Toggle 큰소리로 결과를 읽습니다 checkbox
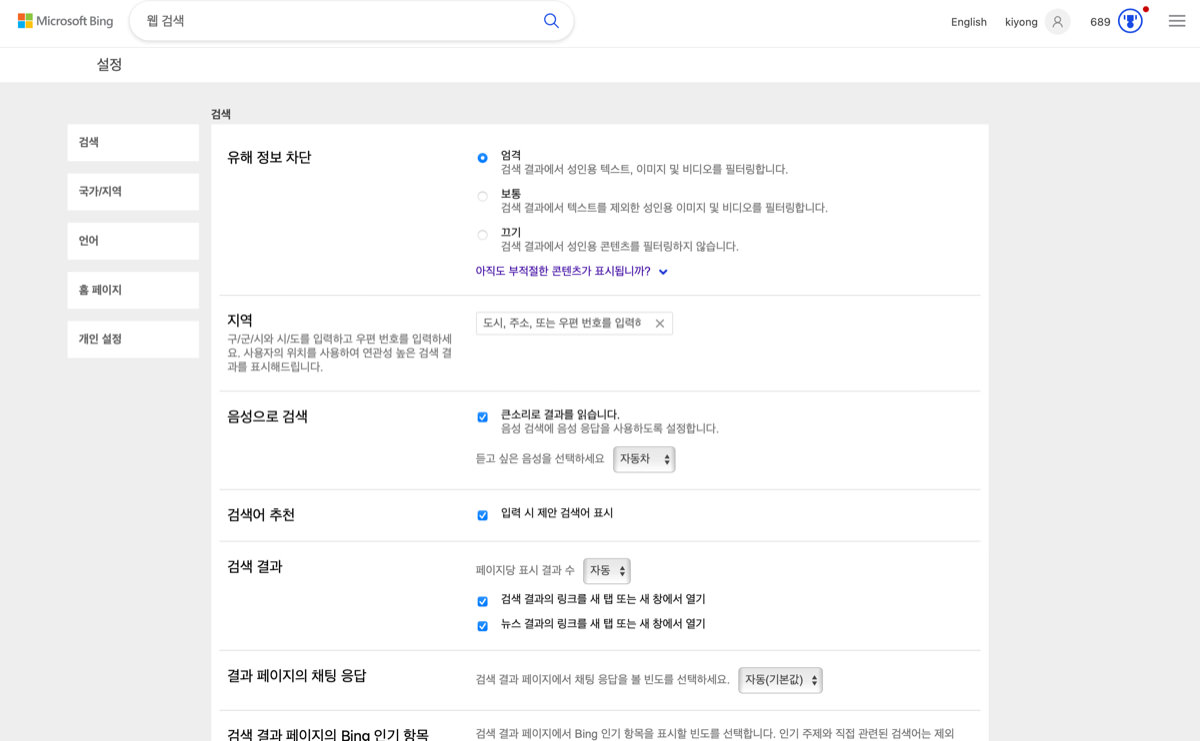Screen dimensions: 1200x741 tap(482, 417)
